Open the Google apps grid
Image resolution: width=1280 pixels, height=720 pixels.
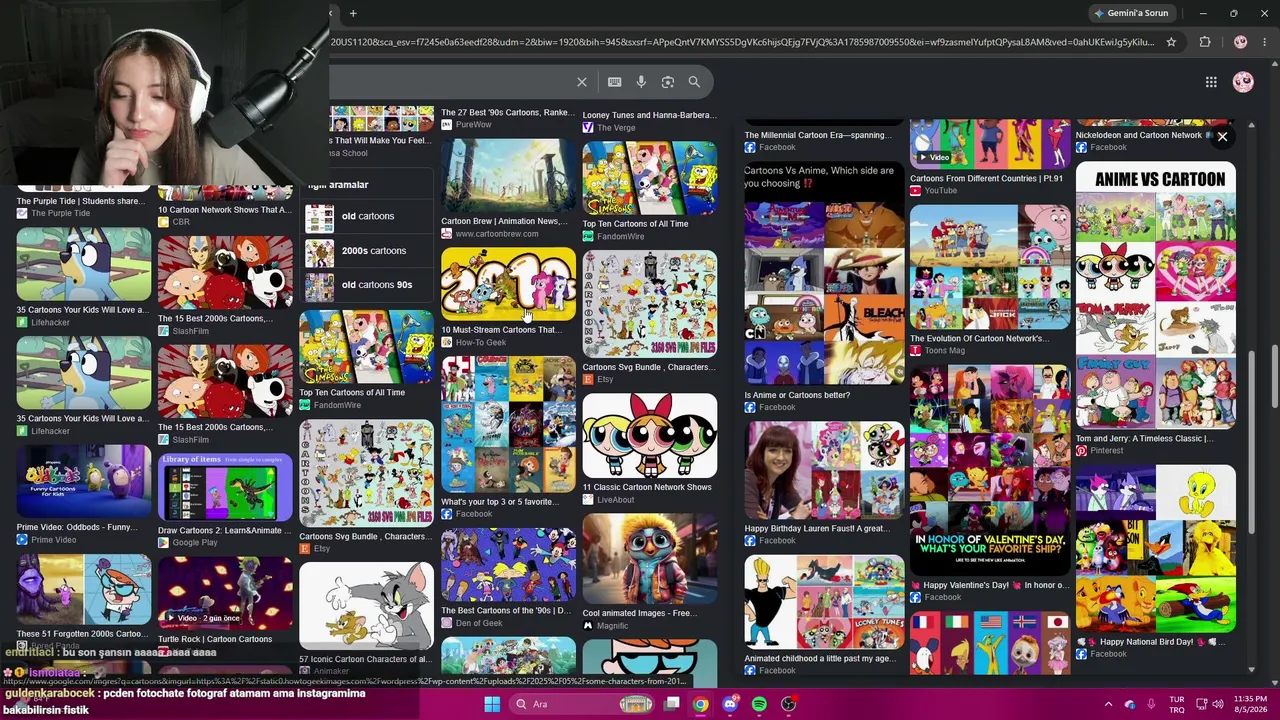[1211, 82]
